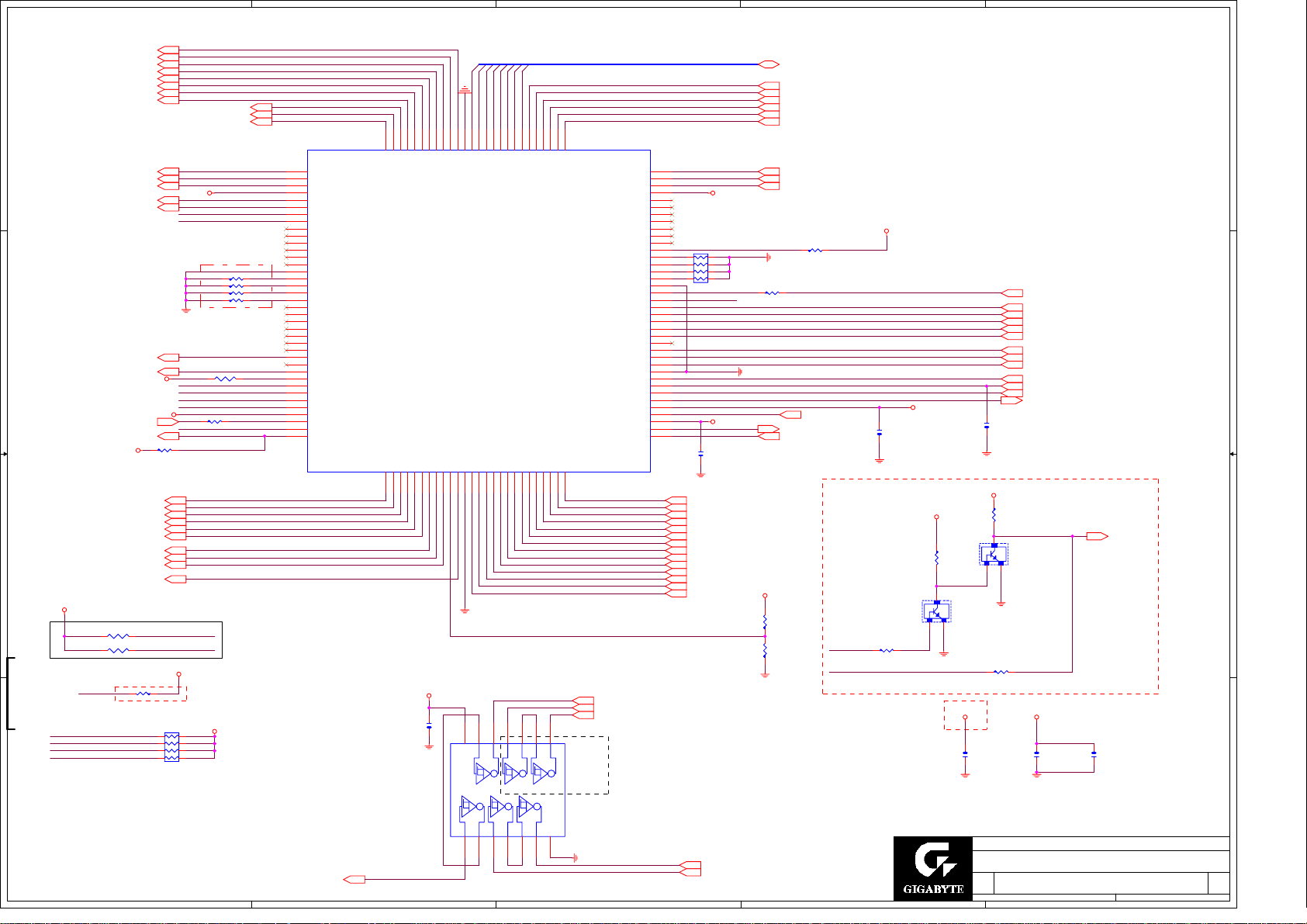
Task: Select the upper resistor of the voltage divider
Action: tap(765, 622)
